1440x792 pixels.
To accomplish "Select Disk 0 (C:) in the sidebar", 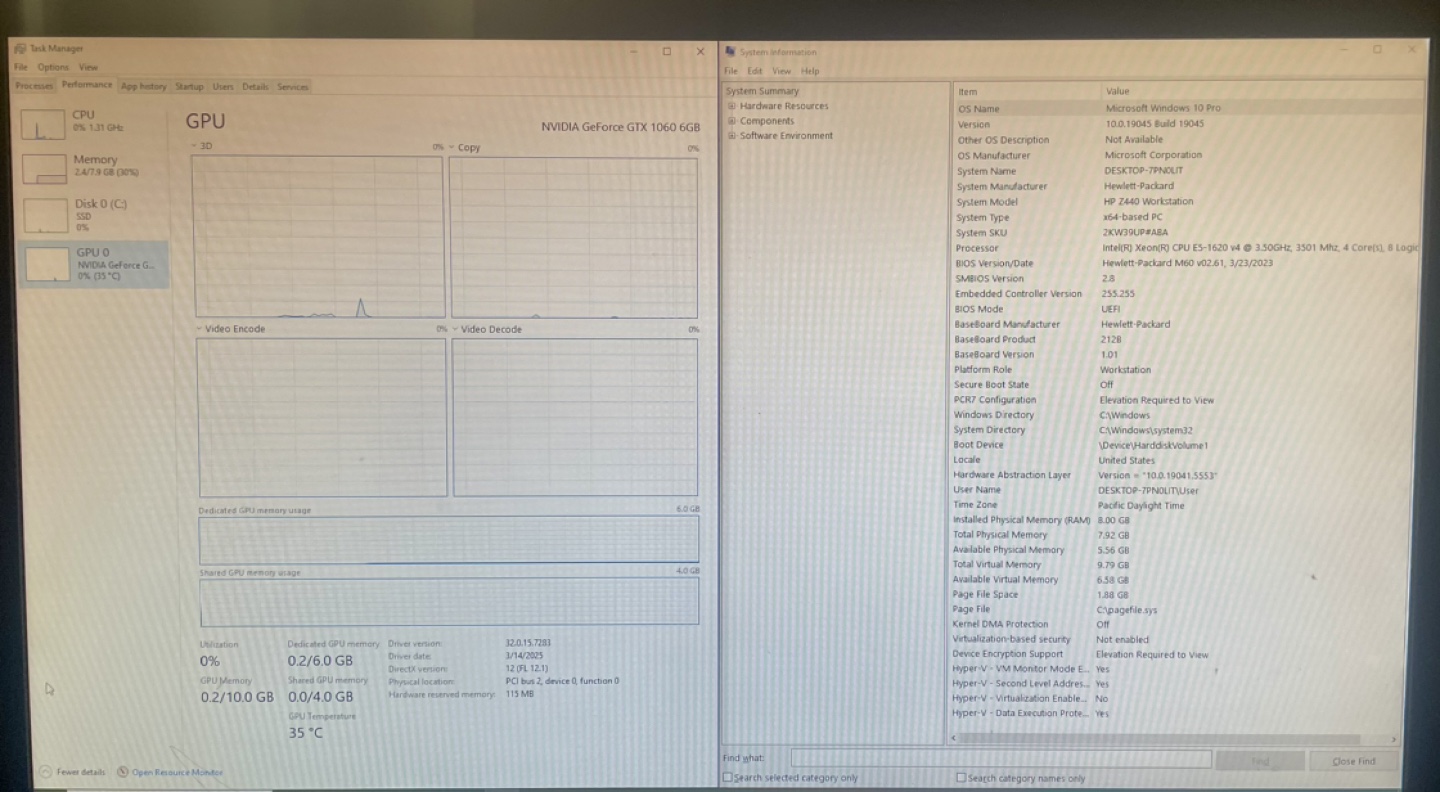I will point(93,214).
